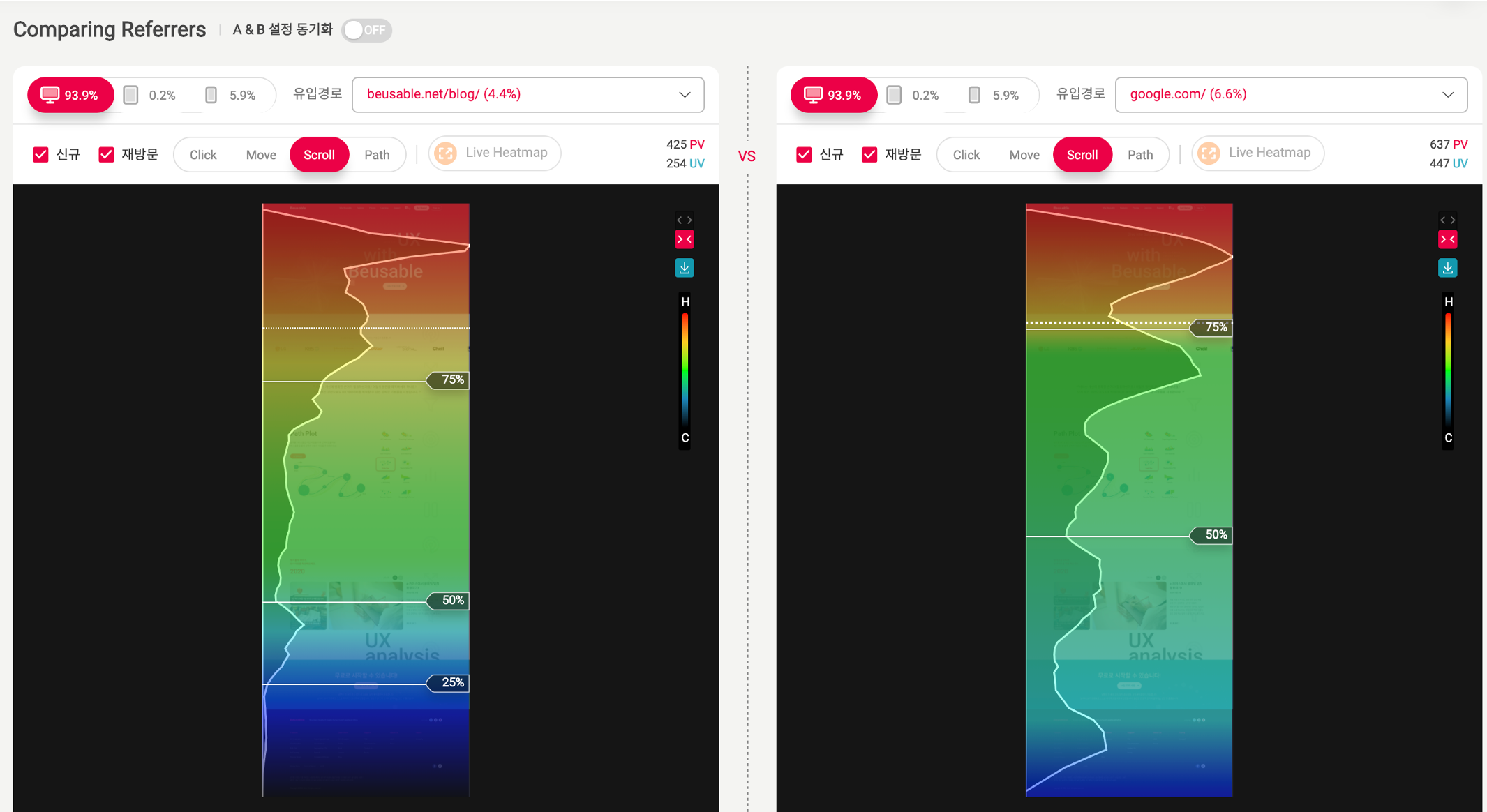1487x812 pixels.
Task: Click the expand/collapse arrows right heatmap
Action: coord(1448,219)
